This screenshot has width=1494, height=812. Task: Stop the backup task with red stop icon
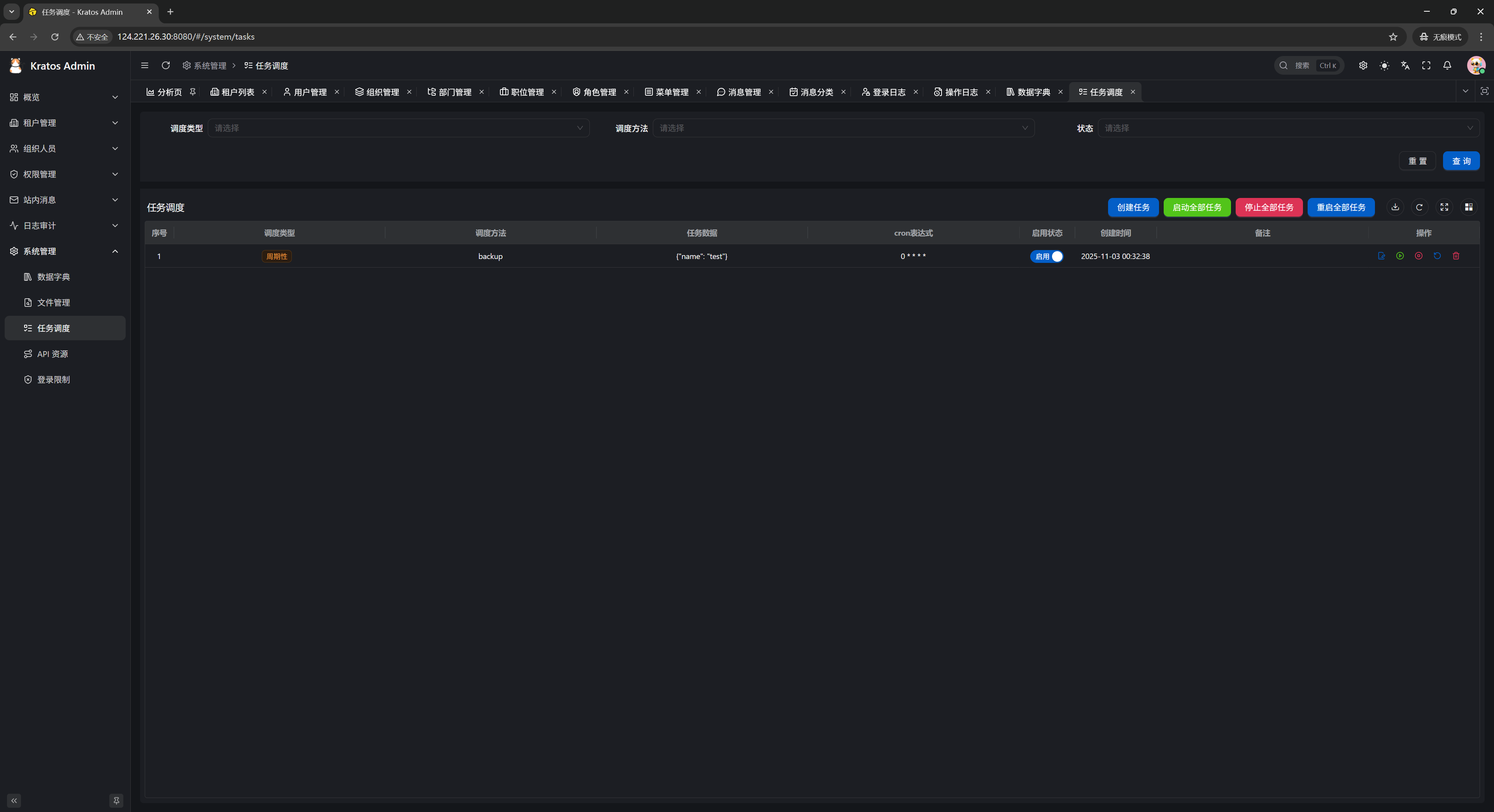1418,255
